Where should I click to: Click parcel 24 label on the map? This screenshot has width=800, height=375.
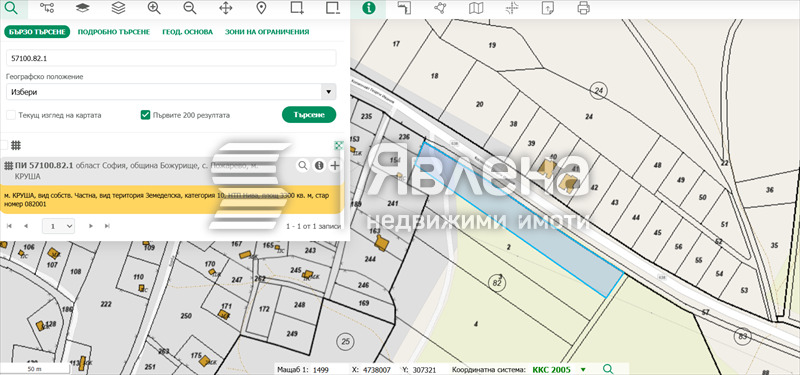coord(589,117)
